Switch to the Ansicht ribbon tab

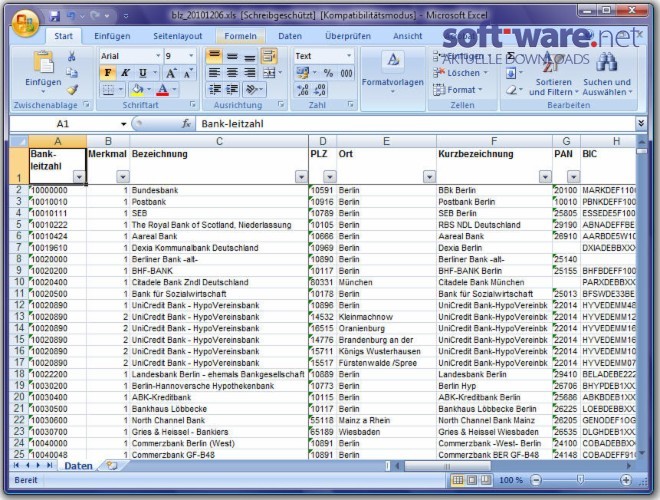(407, 36)
